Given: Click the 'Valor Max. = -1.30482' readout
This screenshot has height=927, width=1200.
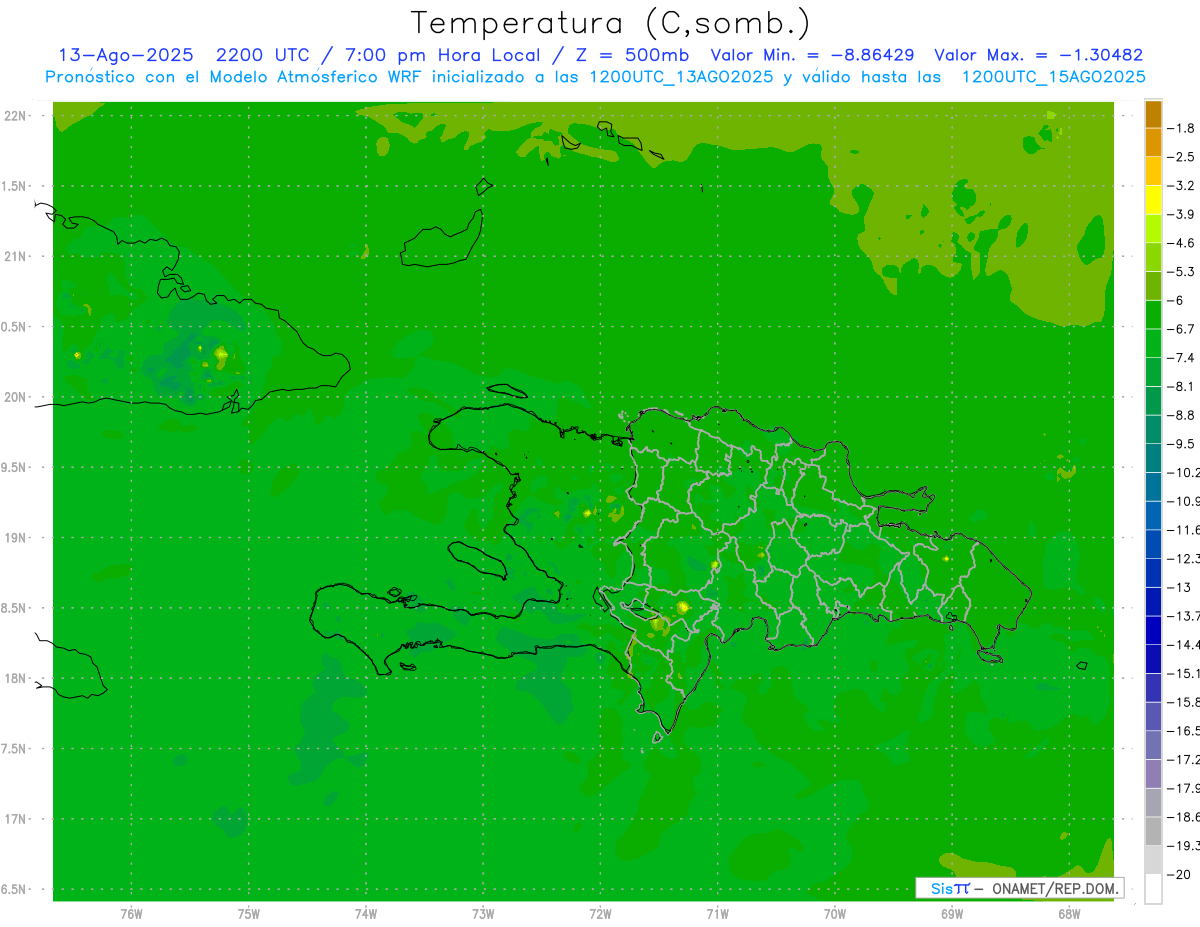Looking at the screenshot, I should [1039, 55].
